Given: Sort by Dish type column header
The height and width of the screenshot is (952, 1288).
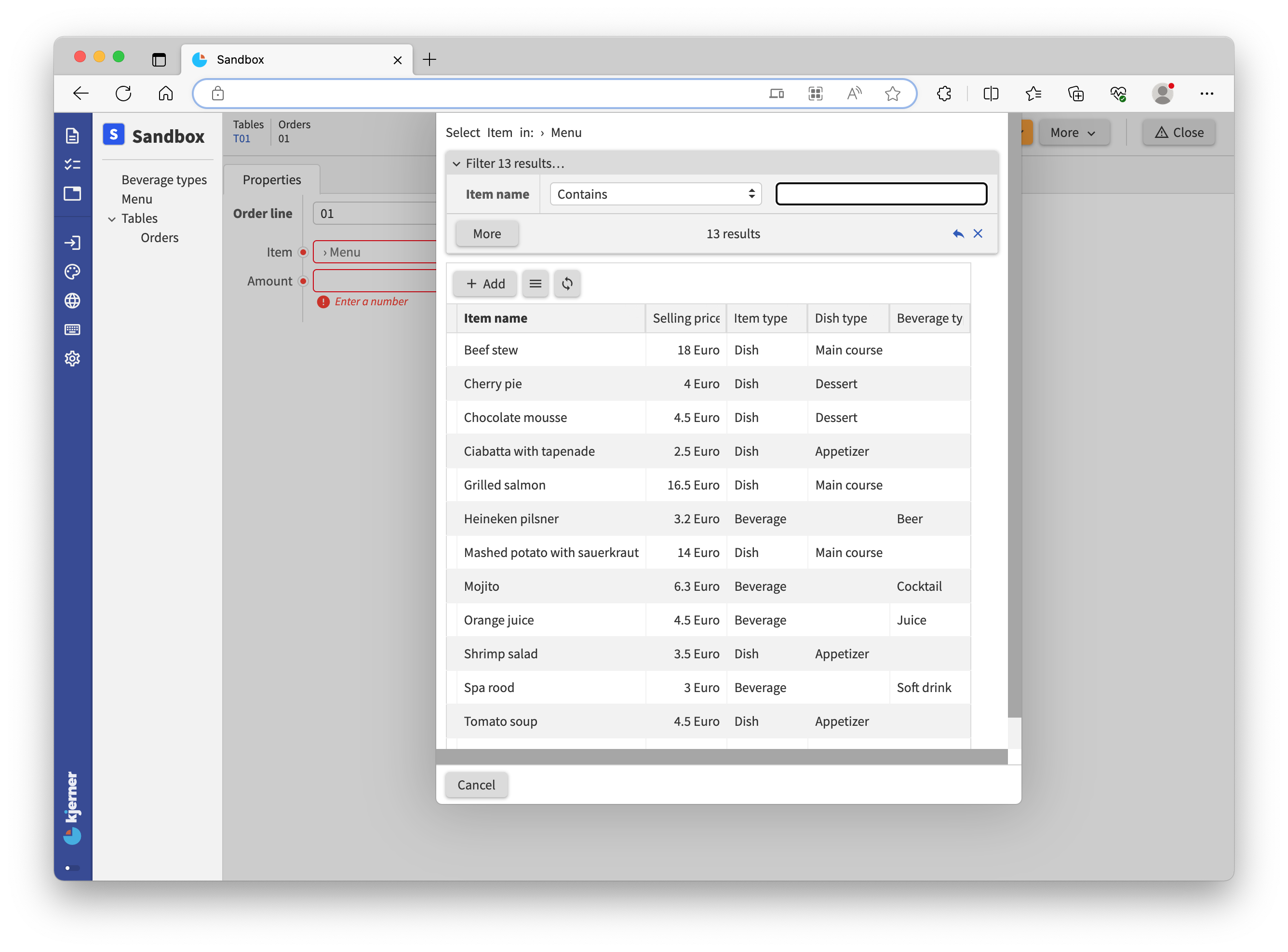Looking at the screenshot, I should pos(848,318).
